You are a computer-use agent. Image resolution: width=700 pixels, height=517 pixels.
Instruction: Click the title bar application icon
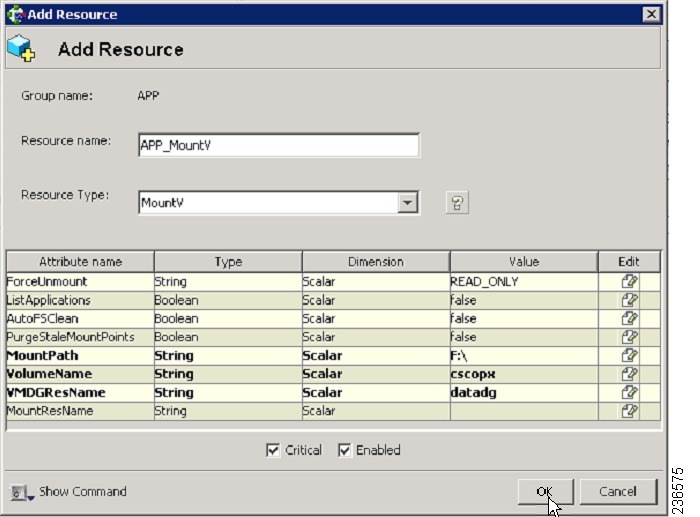coord(16,14)
